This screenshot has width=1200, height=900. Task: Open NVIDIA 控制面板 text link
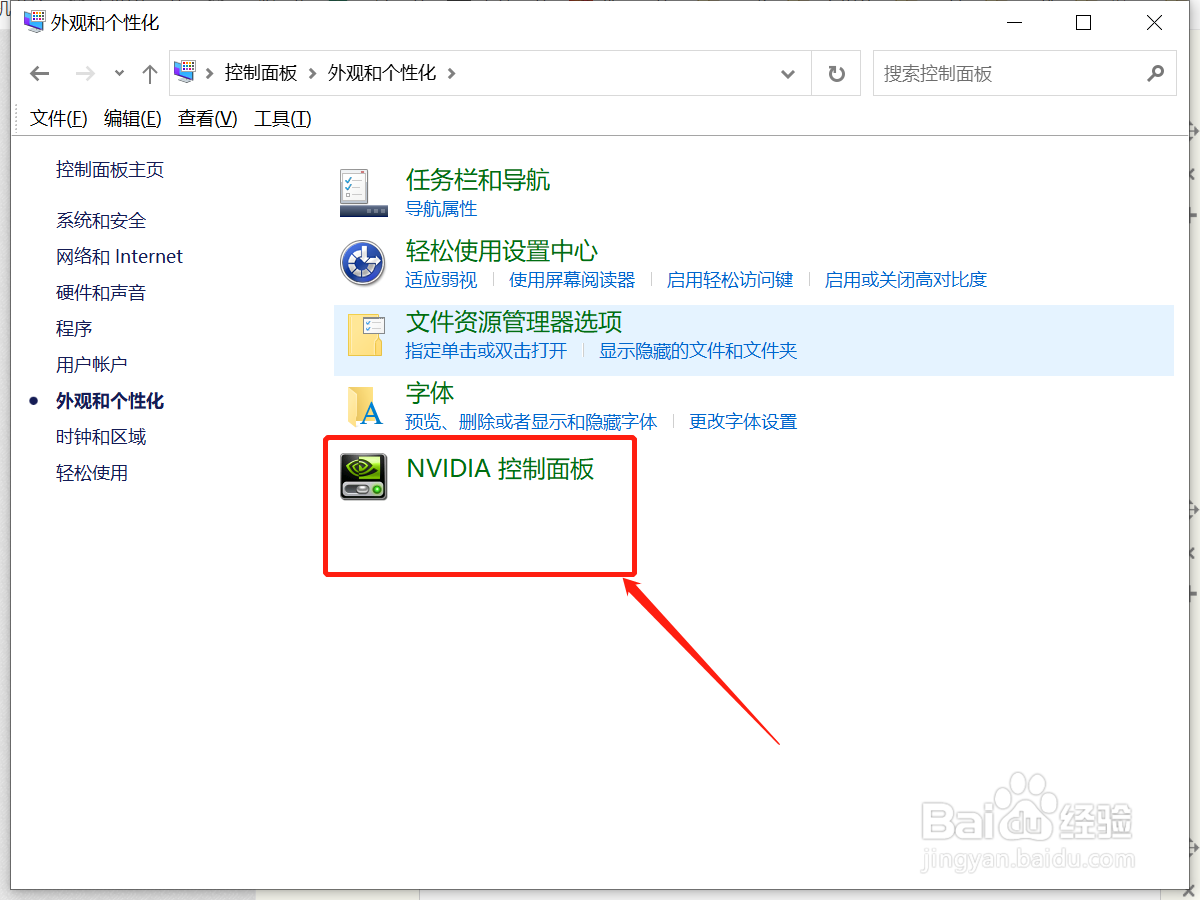click(x=500, y=469)
